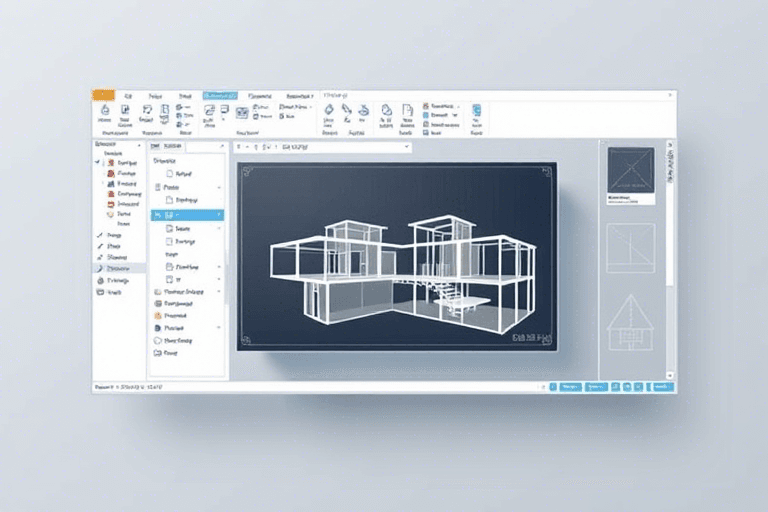Select the blue highlighted row in the middle tree
The width and height of the screenshot is (768, 512).
point(187,215)
